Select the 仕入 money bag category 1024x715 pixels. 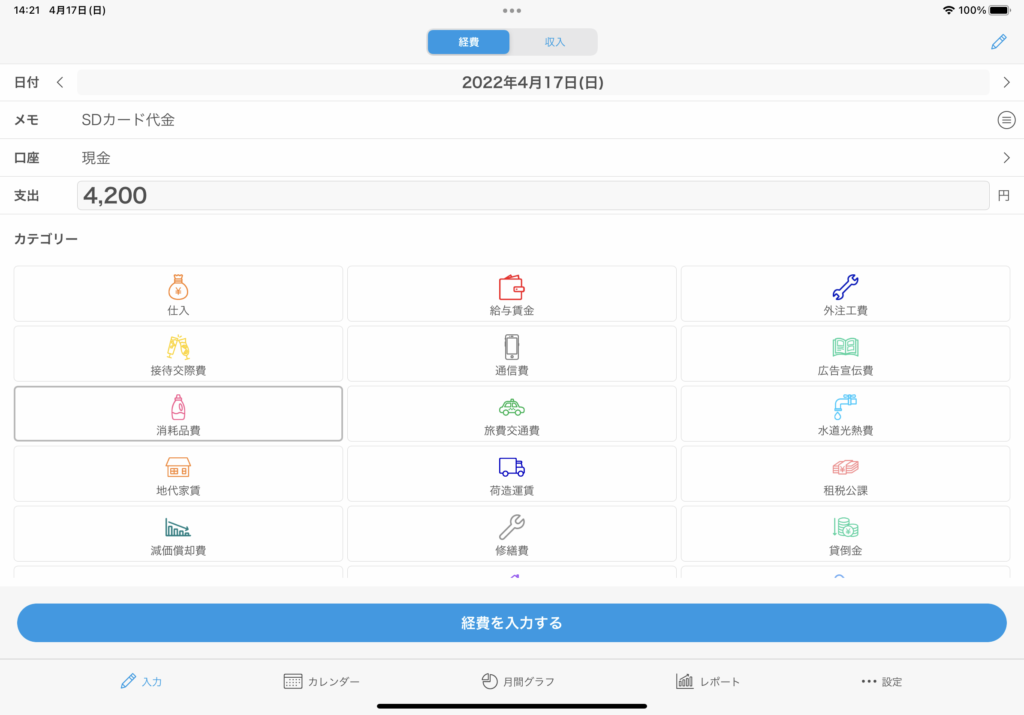click(x=178, y=294)
